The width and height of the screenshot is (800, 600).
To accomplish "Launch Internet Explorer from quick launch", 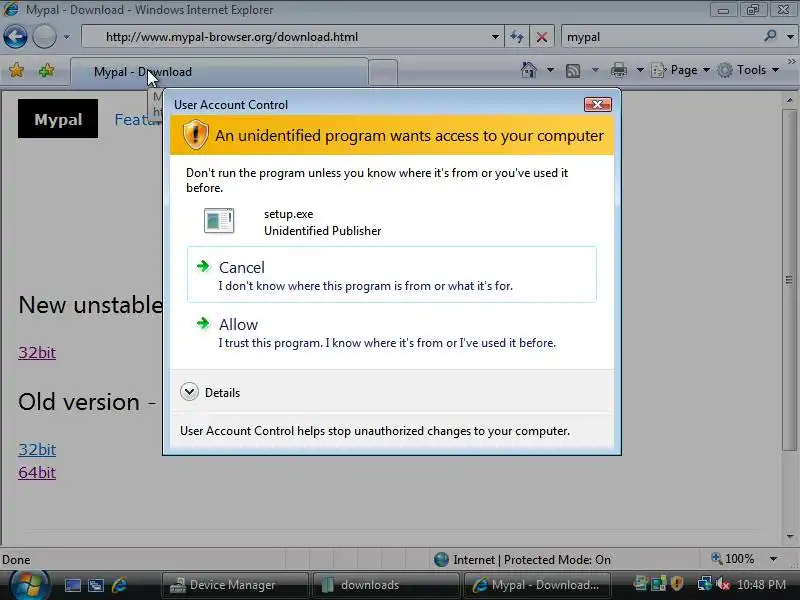I will [x=120, y=585].
